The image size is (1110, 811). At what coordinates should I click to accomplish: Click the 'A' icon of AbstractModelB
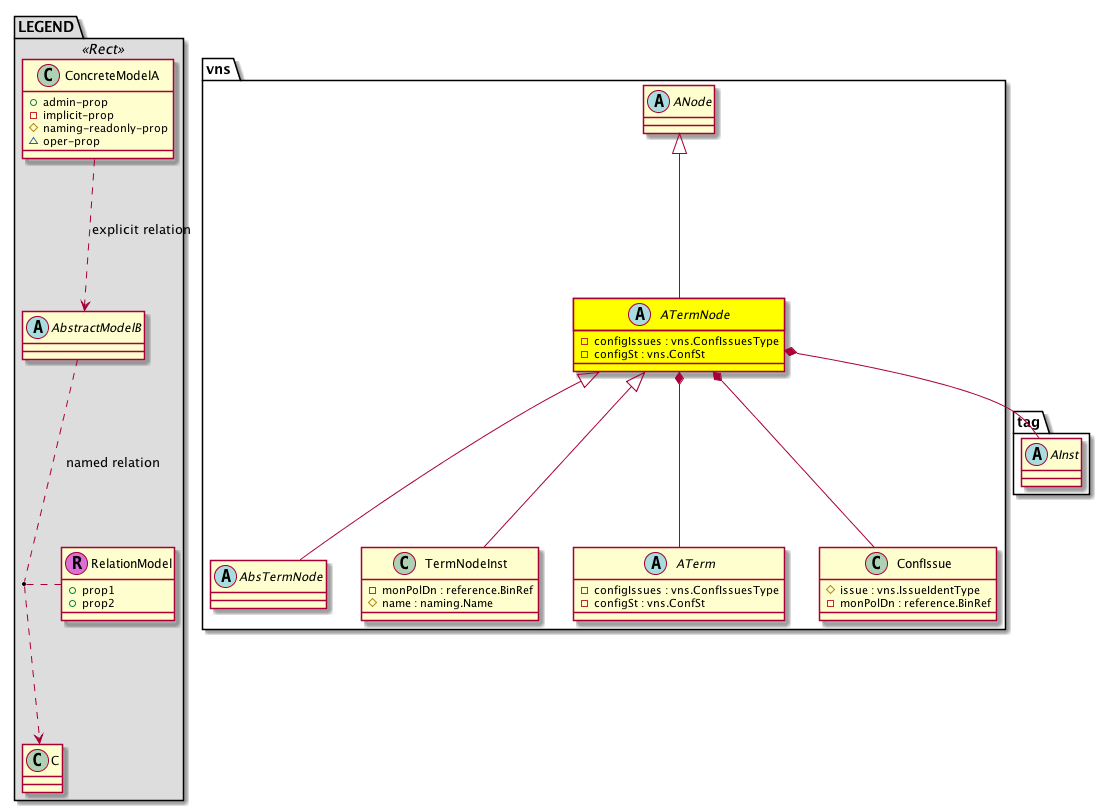coord(39,326)
